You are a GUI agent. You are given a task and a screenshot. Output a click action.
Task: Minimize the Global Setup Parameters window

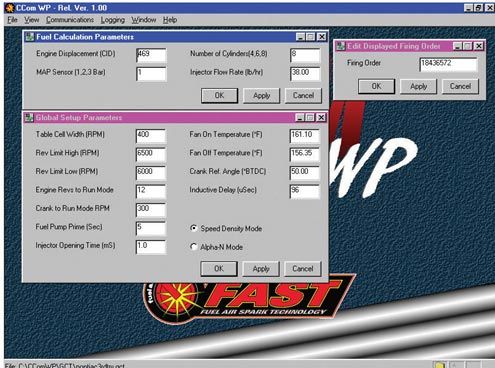coord(300,118)
